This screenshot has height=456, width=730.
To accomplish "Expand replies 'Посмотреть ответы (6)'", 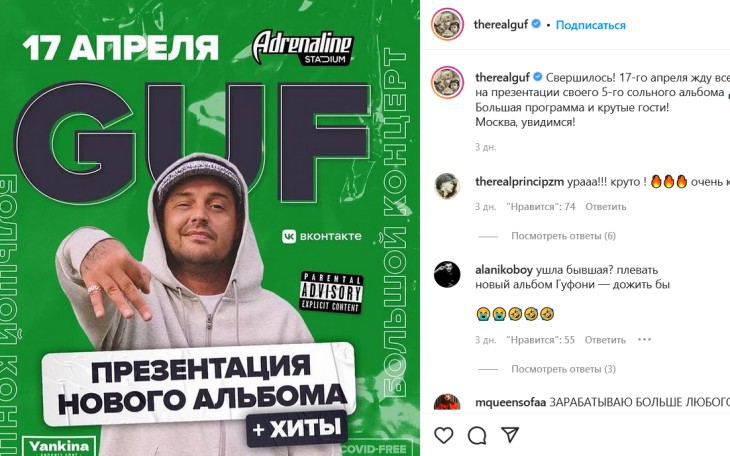I will click(563, 236).
